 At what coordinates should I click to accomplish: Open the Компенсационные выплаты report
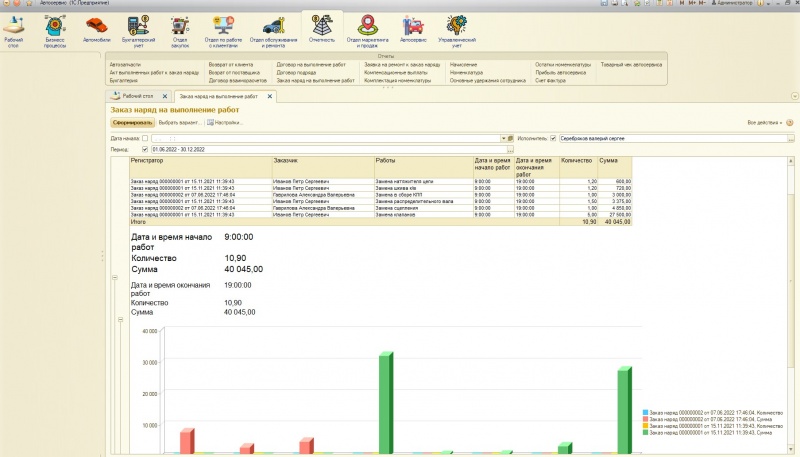[396, 72]
